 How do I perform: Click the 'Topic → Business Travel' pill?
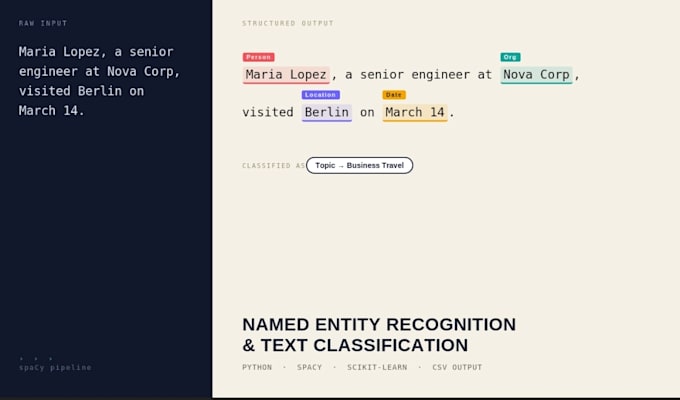tap(360, 165)
